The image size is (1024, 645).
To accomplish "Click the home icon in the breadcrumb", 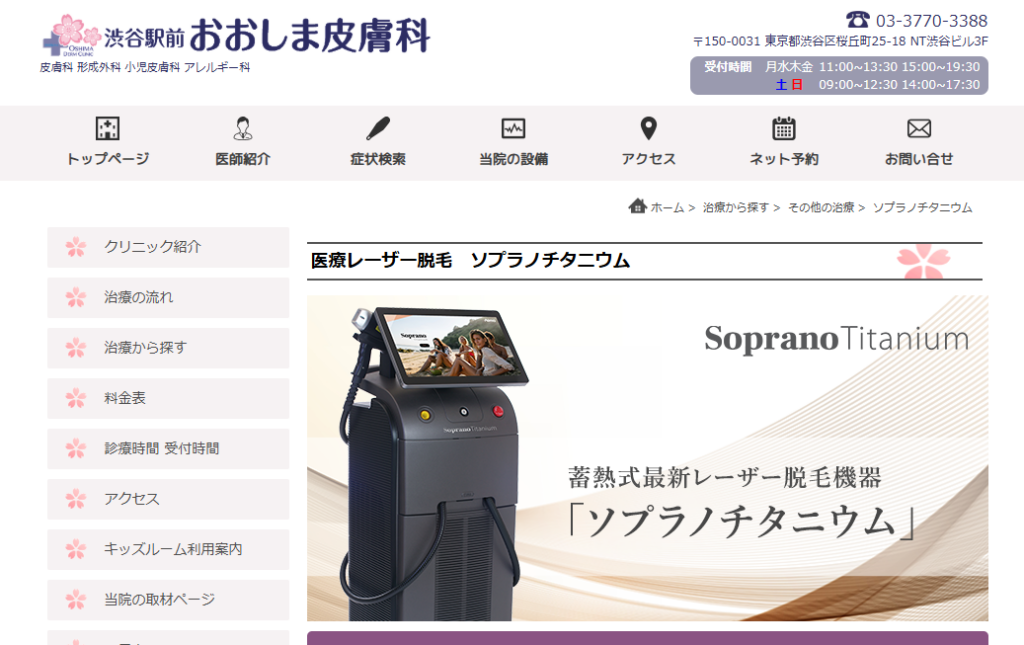I will [637, 206].
